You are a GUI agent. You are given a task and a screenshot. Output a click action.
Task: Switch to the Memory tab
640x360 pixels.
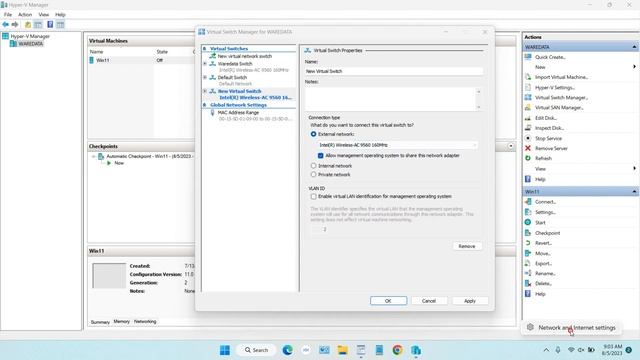pyautogui.click(x=122, y=322)
